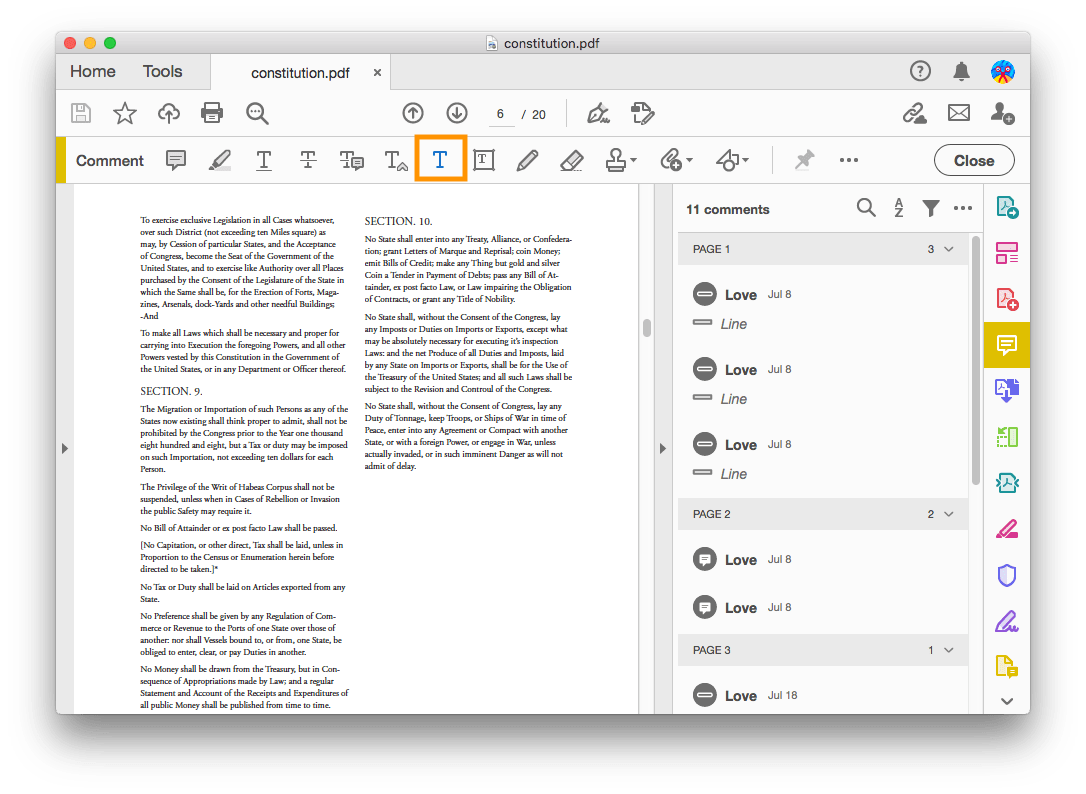Screen dimensions: 1086x794
Task: Sort comments with the sort icon
Action: coord(898,208)
